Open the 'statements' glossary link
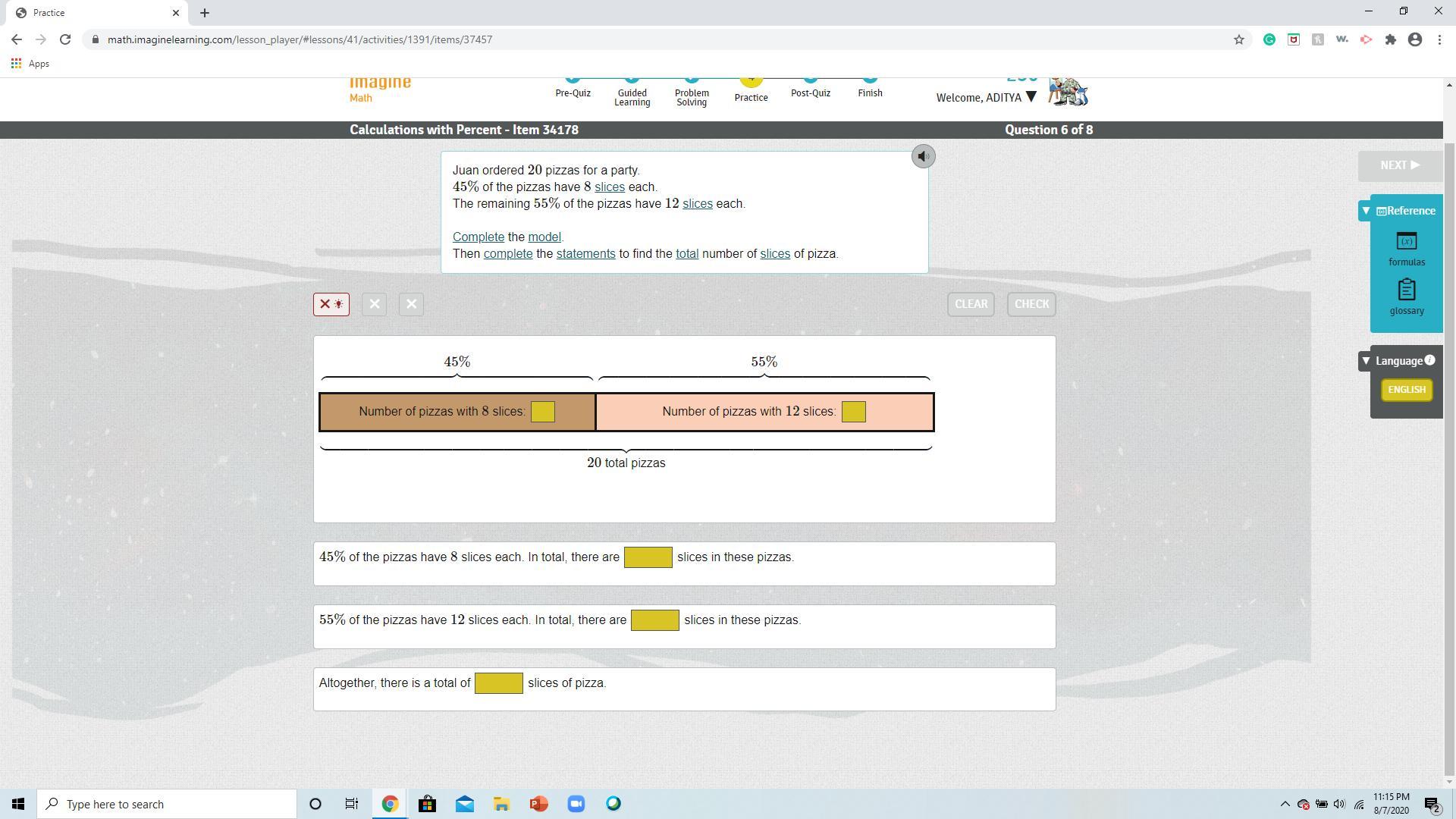The height and width of the screenshot is (819, 1456). click(585, 254)
